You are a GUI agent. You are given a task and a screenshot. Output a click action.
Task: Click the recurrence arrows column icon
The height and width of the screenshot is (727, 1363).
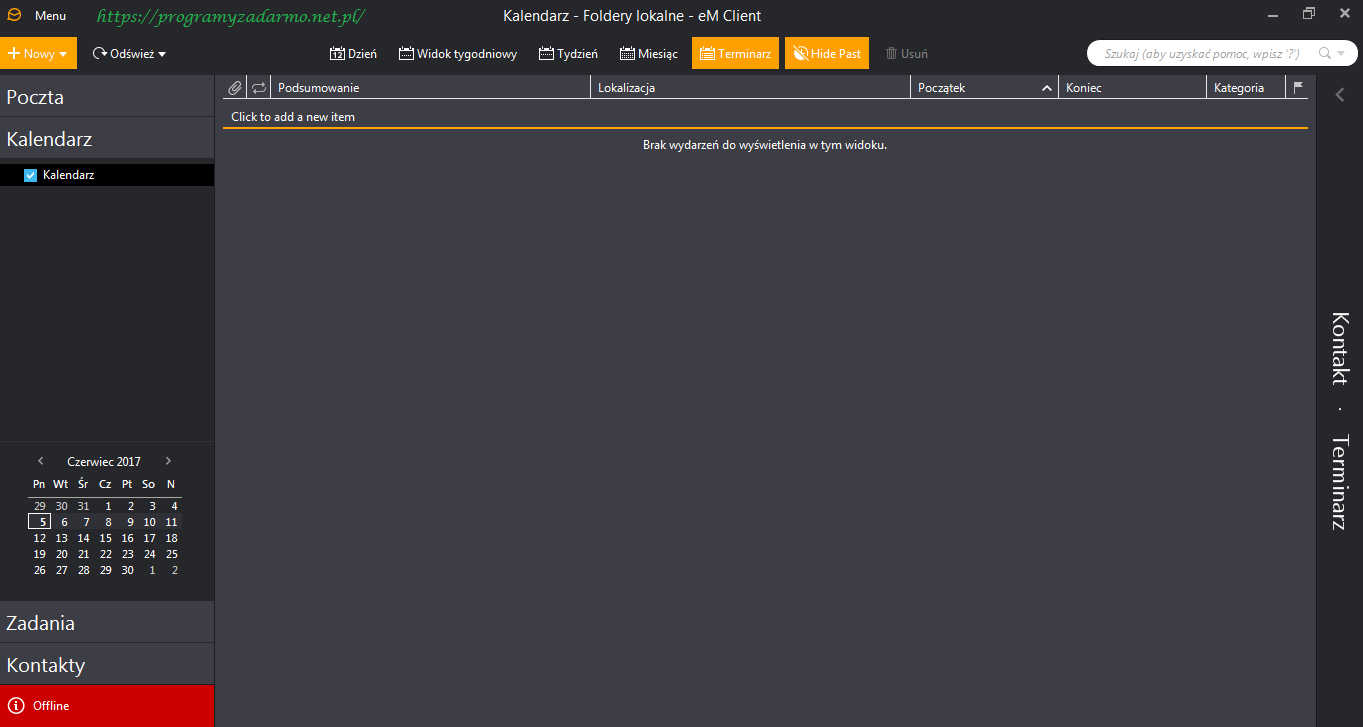(x=259, y=88)
